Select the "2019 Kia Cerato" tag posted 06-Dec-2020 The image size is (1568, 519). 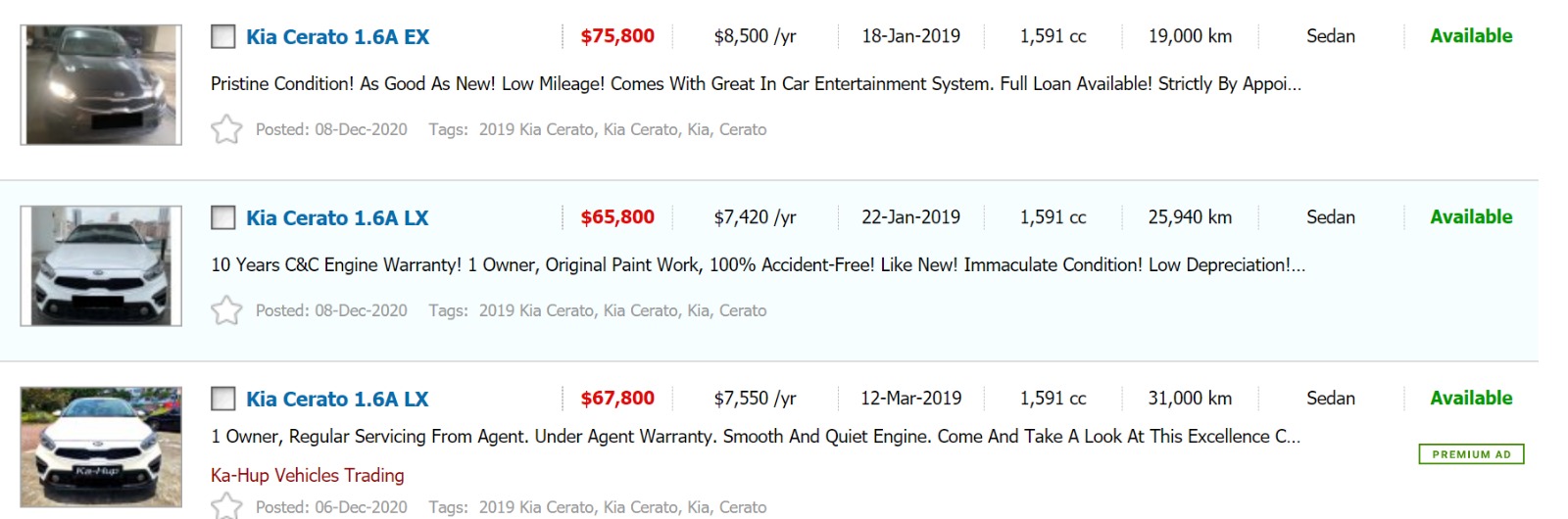536,507
